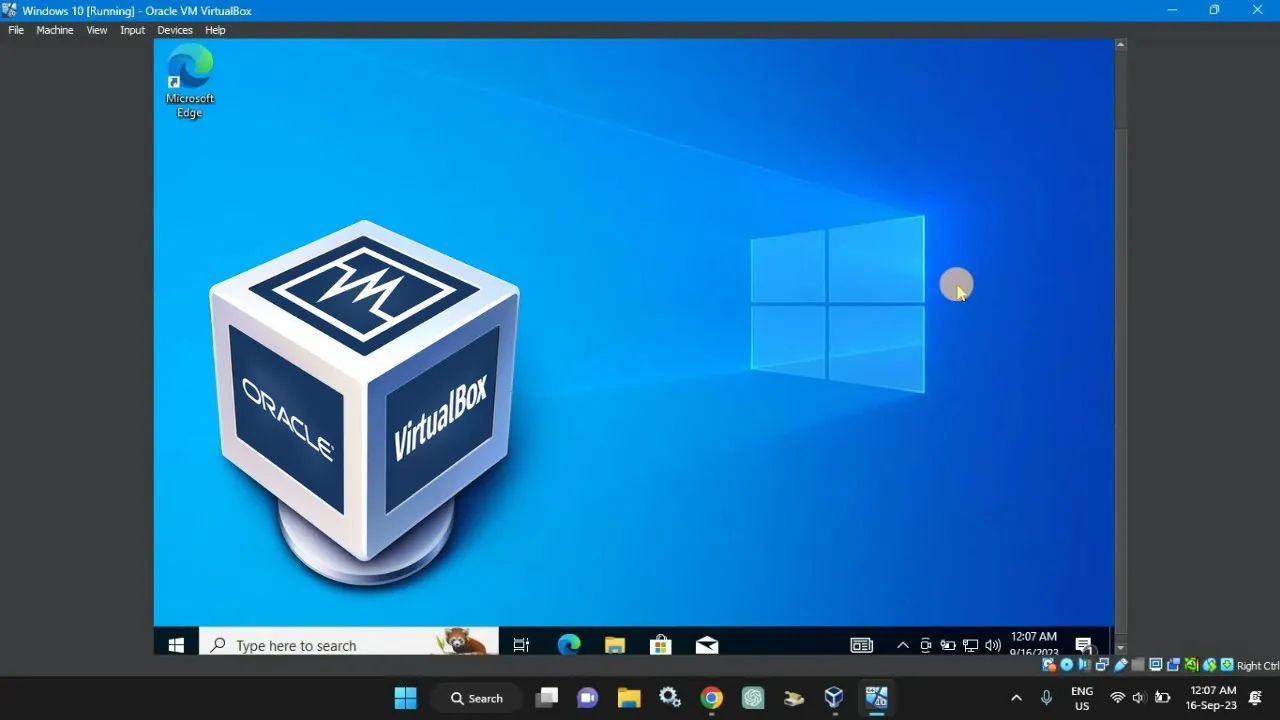Open the Devices menu
Image resolution: width=1280 pixels, height=720 pixels.
[175, 30]
